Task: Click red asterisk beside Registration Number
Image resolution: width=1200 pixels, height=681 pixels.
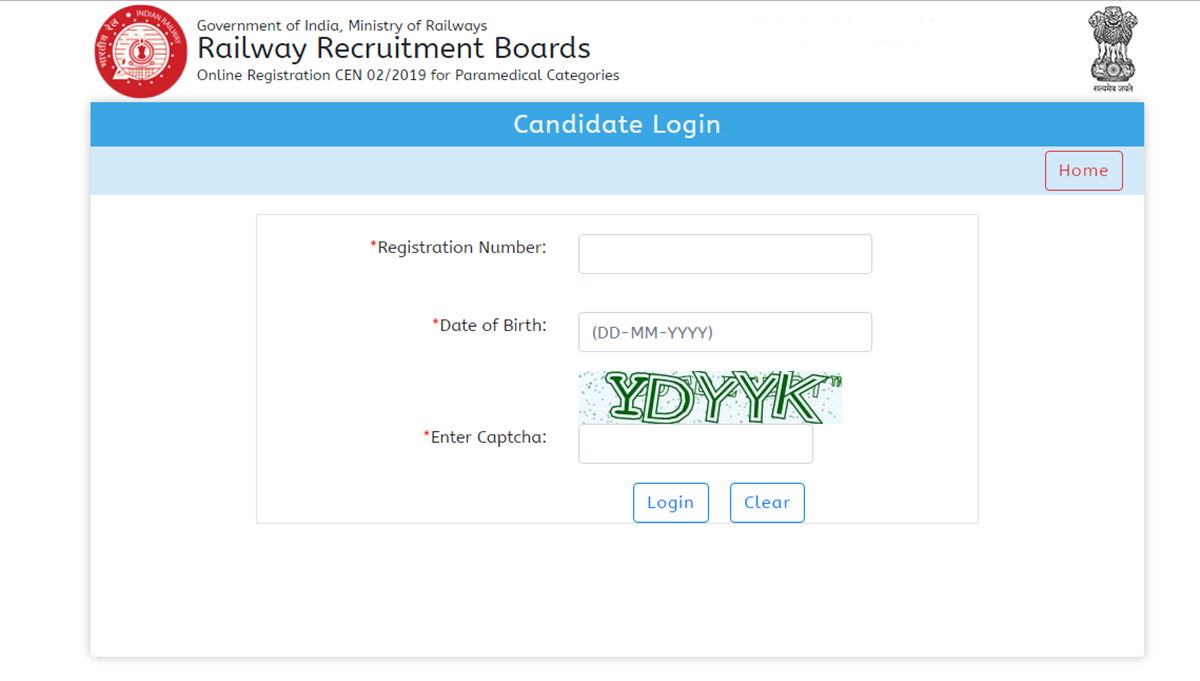Action: [x=374, y=246]
